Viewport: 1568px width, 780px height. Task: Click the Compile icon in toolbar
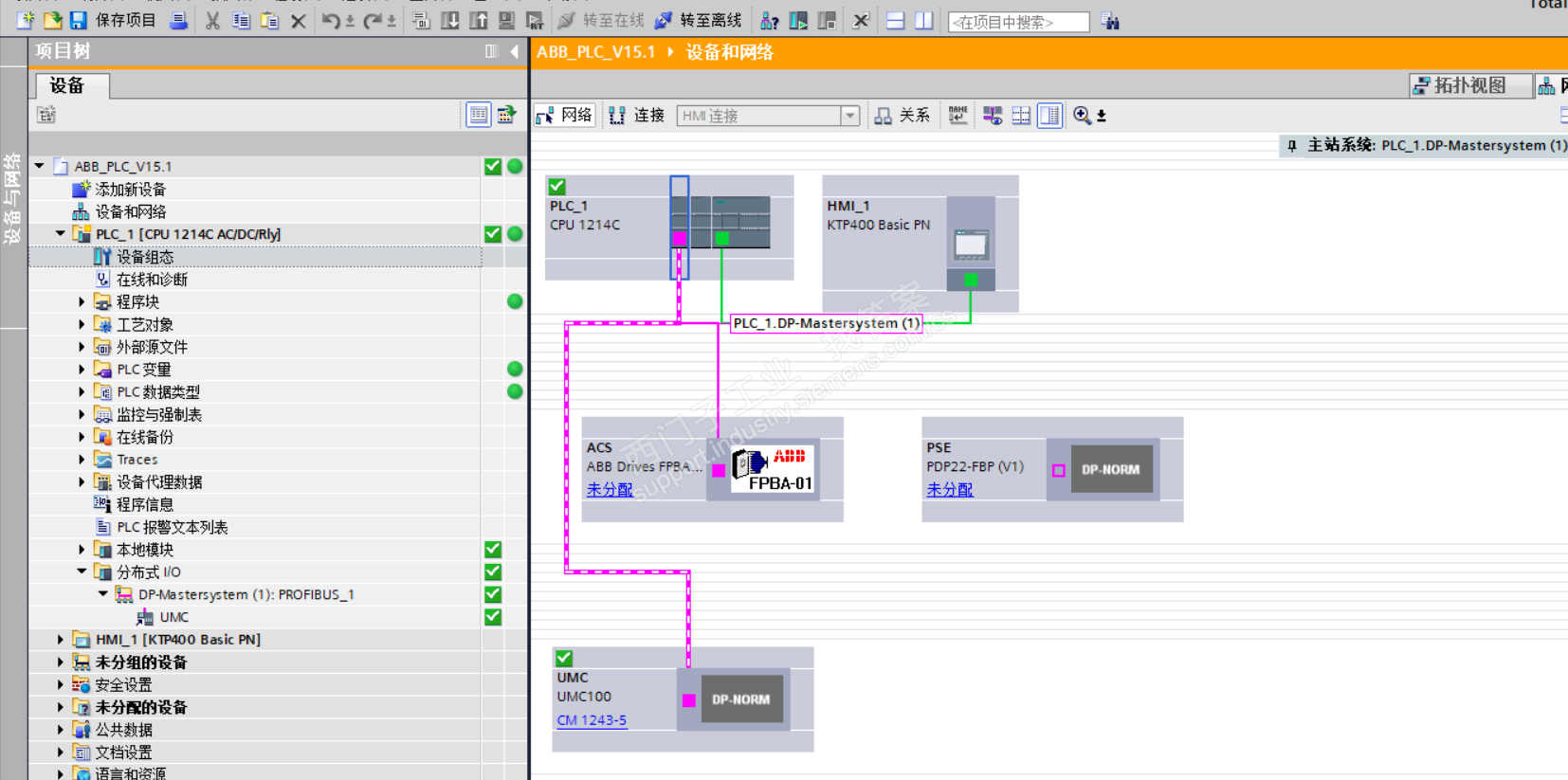click(x=422, y=20)
